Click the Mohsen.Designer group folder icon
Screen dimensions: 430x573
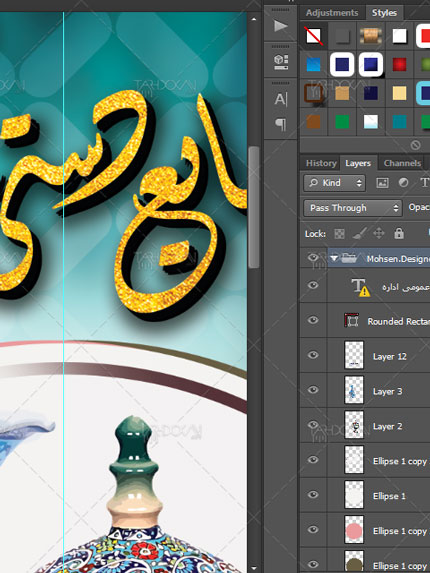(349, 258)
